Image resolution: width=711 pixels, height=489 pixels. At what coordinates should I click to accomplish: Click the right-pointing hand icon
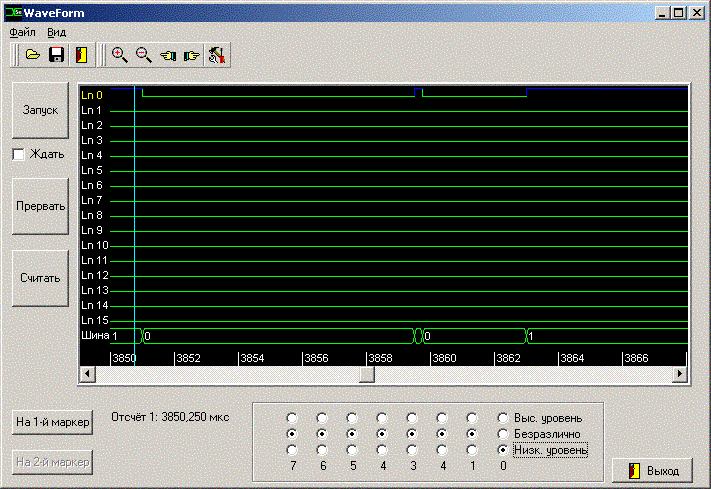[192, 55]
